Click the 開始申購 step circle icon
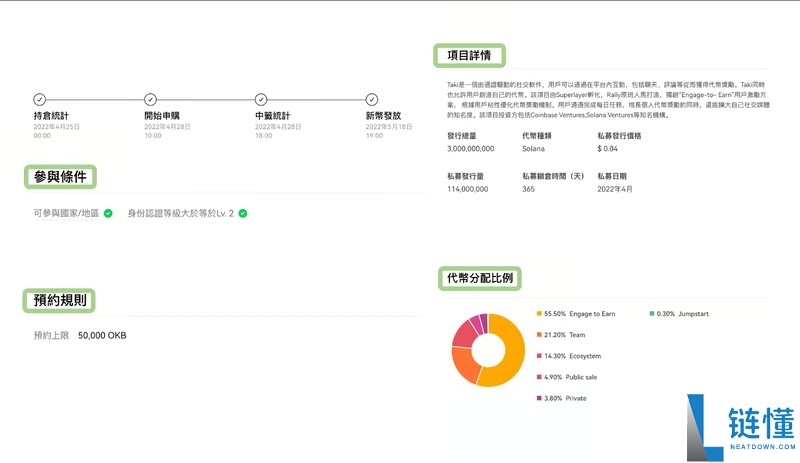The image size is (800, 463). (150, 99)
